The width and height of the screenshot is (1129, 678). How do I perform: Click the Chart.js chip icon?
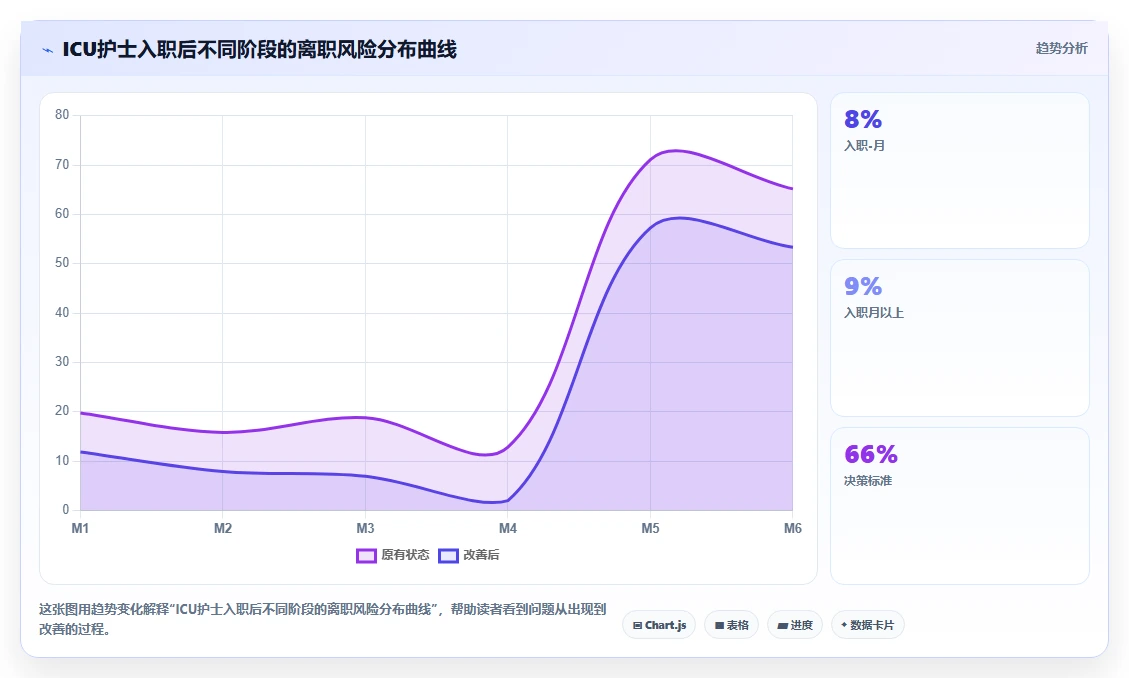pos(637,625)
